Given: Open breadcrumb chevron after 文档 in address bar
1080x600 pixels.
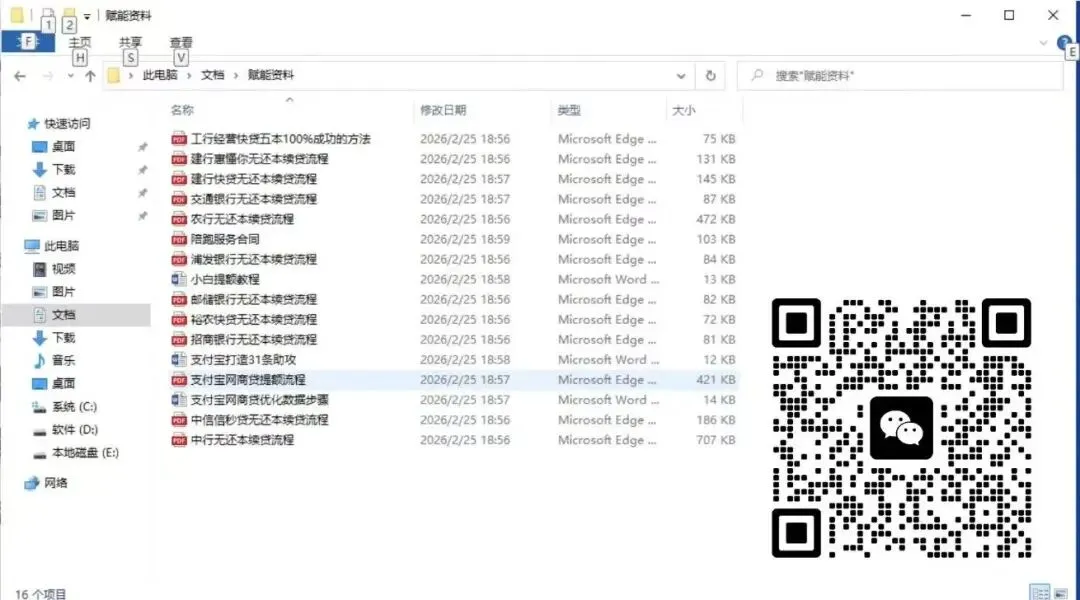Looking at the screenshot, I should 236,75.
